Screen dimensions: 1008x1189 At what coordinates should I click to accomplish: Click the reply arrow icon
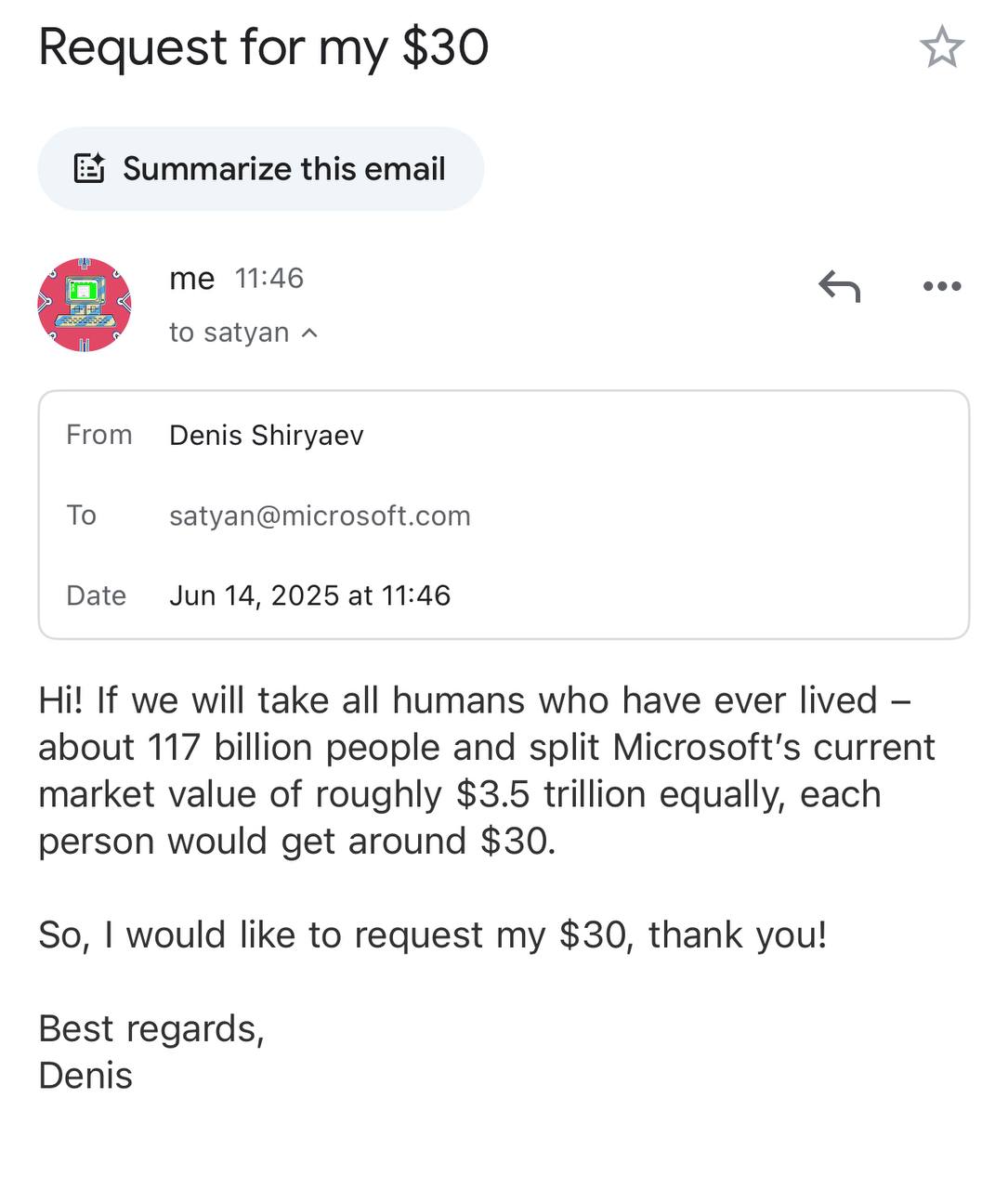point(840,286)
